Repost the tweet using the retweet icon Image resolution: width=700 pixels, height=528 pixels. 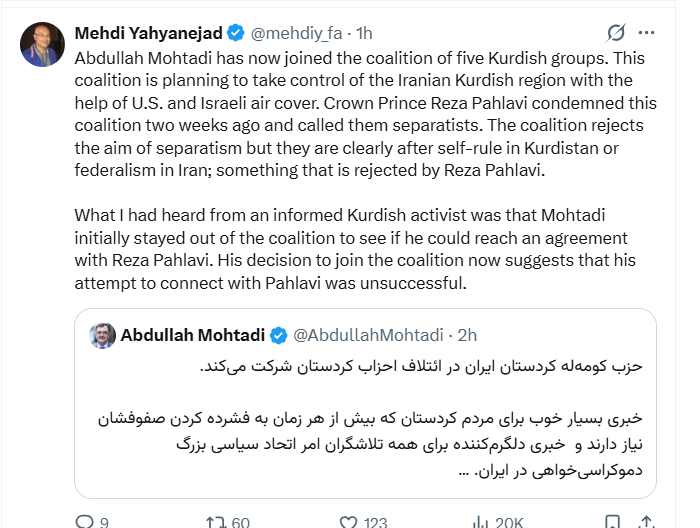tap(214, 521)
